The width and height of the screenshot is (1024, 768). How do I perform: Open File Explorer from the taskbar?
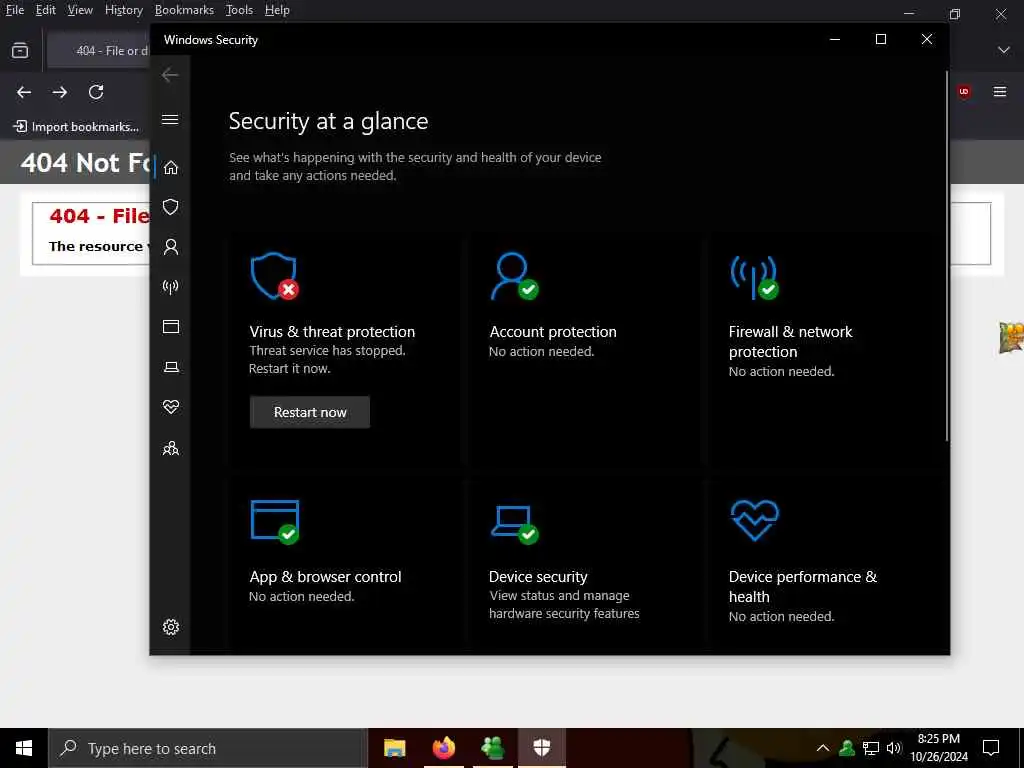[x=394, y=748]
